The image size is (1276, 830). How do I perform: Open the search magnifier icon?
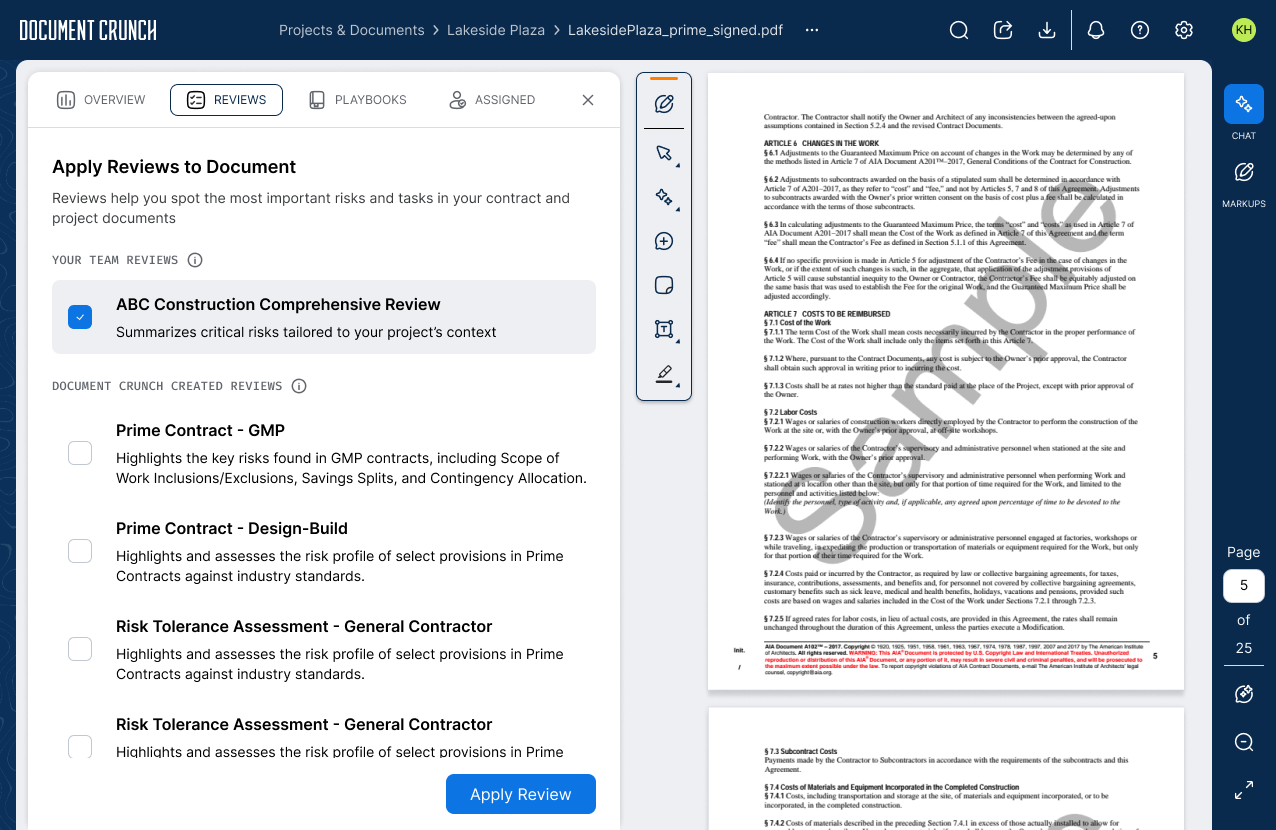click(959, 30)
